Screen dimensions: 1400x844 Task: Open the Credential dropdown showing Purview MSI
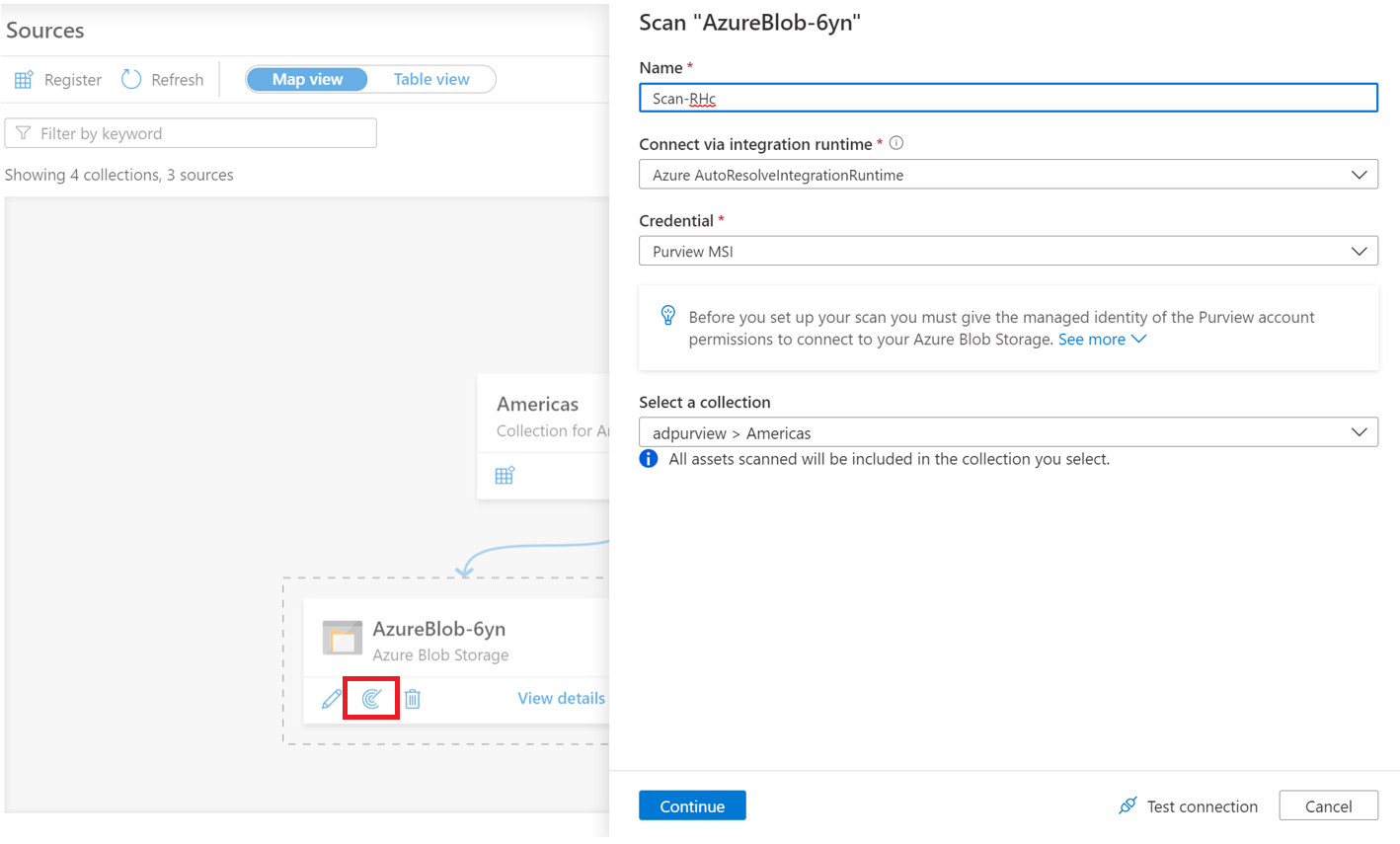(1008, 251)
